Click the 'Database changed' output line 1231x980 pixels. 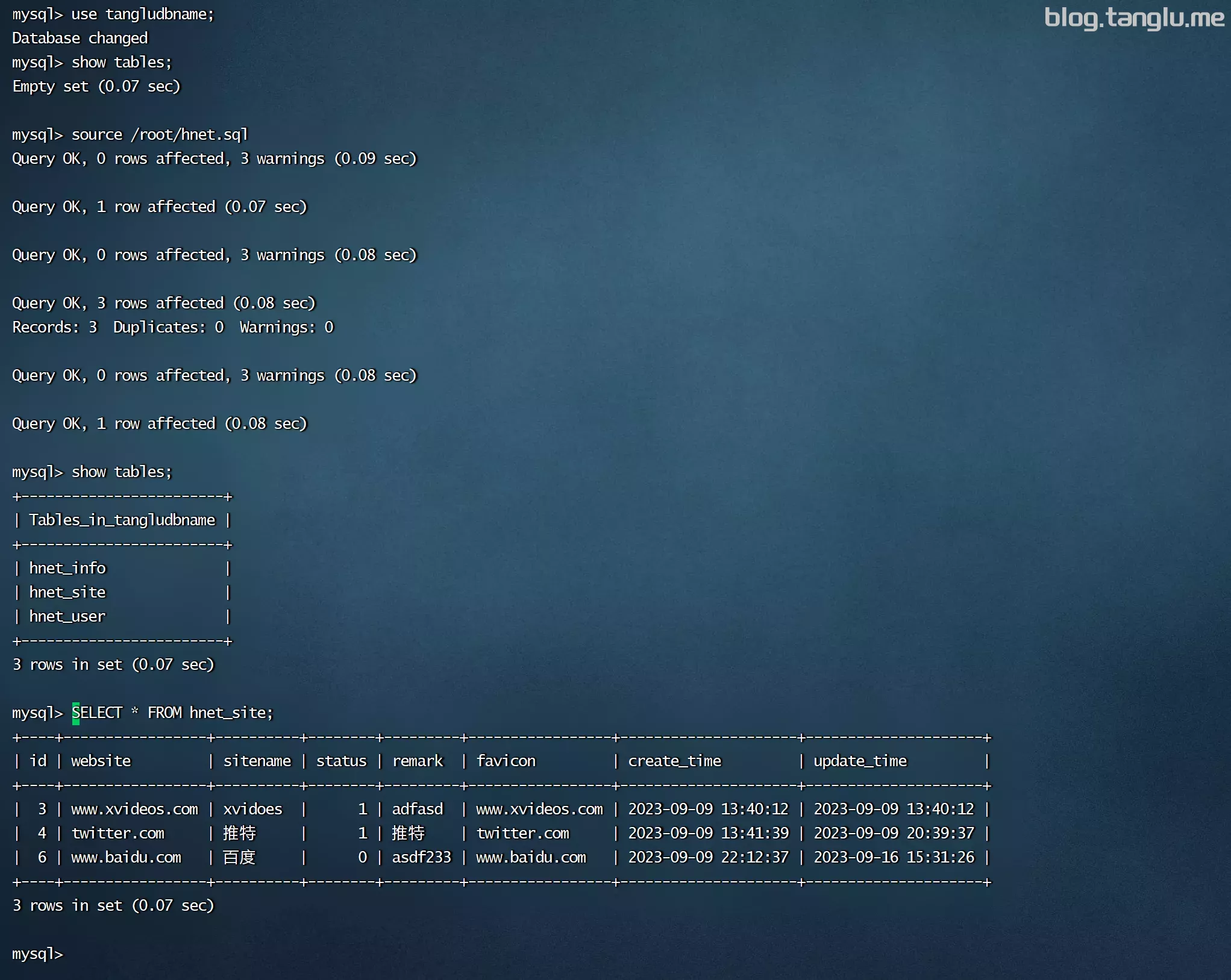[80, 39]
